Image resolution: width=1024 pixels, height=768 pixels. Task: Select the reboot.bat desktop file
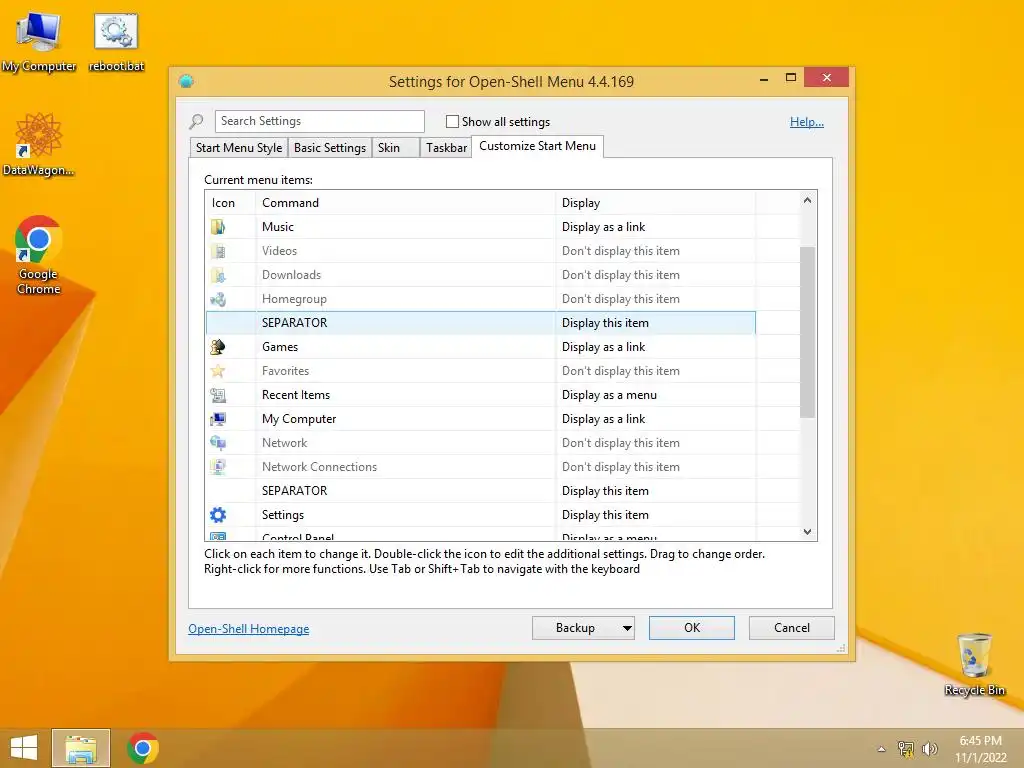[x=116, y=40]
